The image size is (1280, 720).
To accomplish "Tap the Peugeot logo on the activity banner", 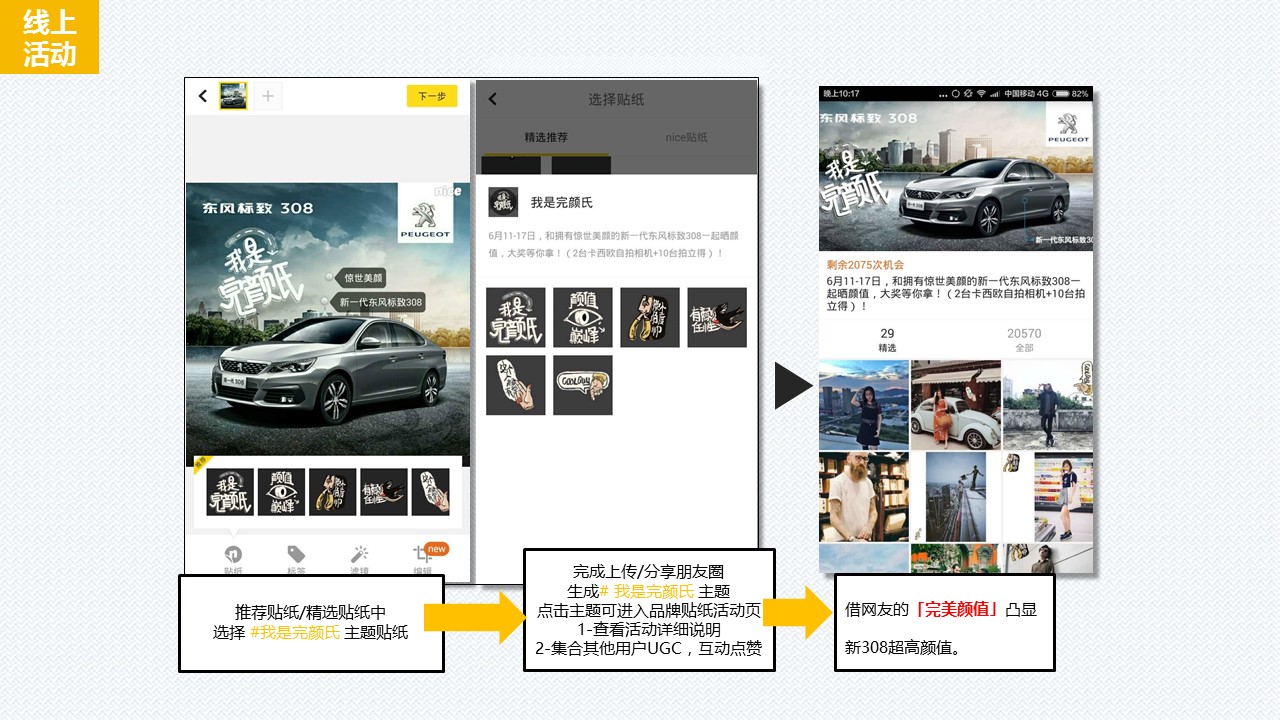I will pos(1069,124).
